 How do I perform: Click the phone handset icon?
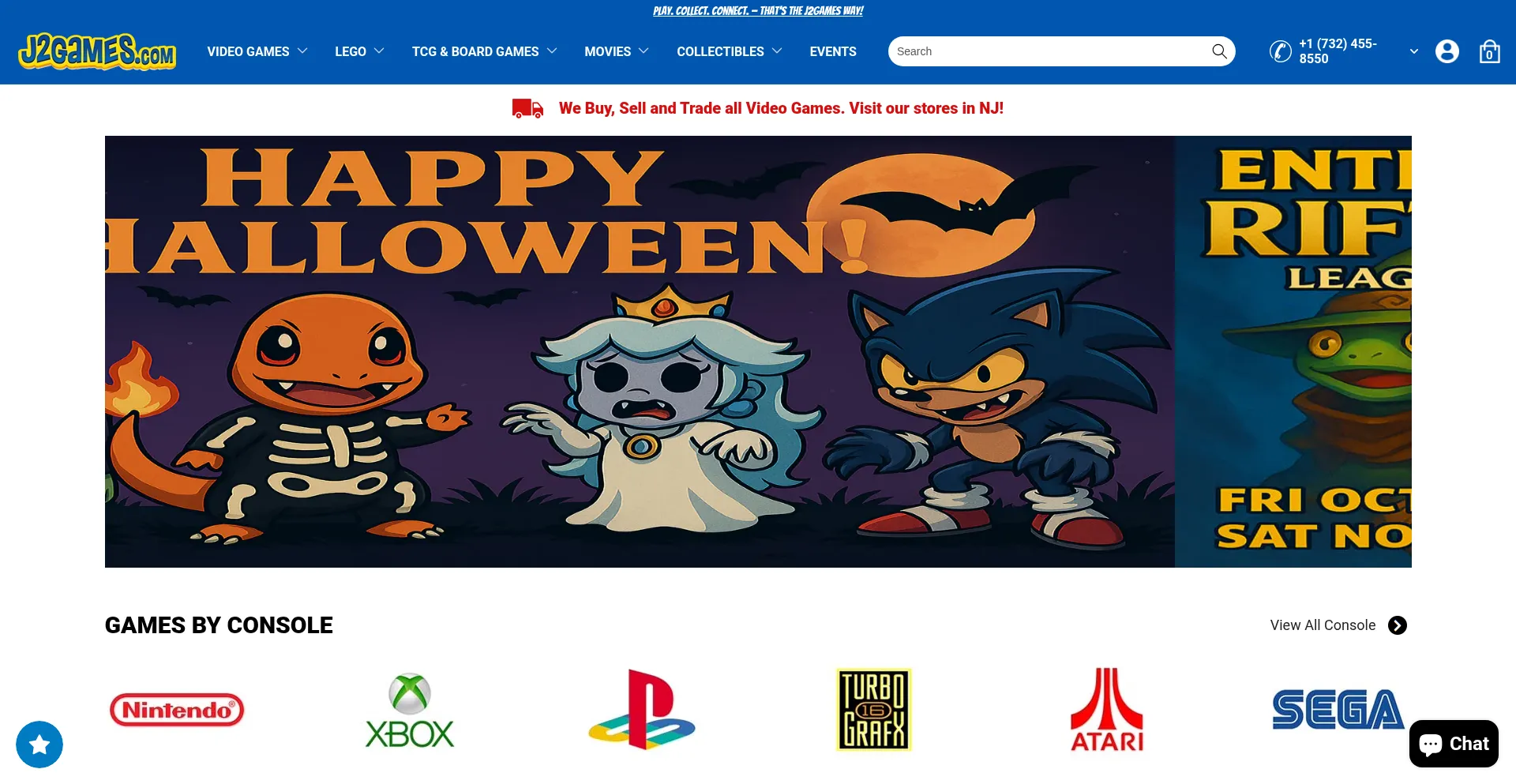point(1280,51)
